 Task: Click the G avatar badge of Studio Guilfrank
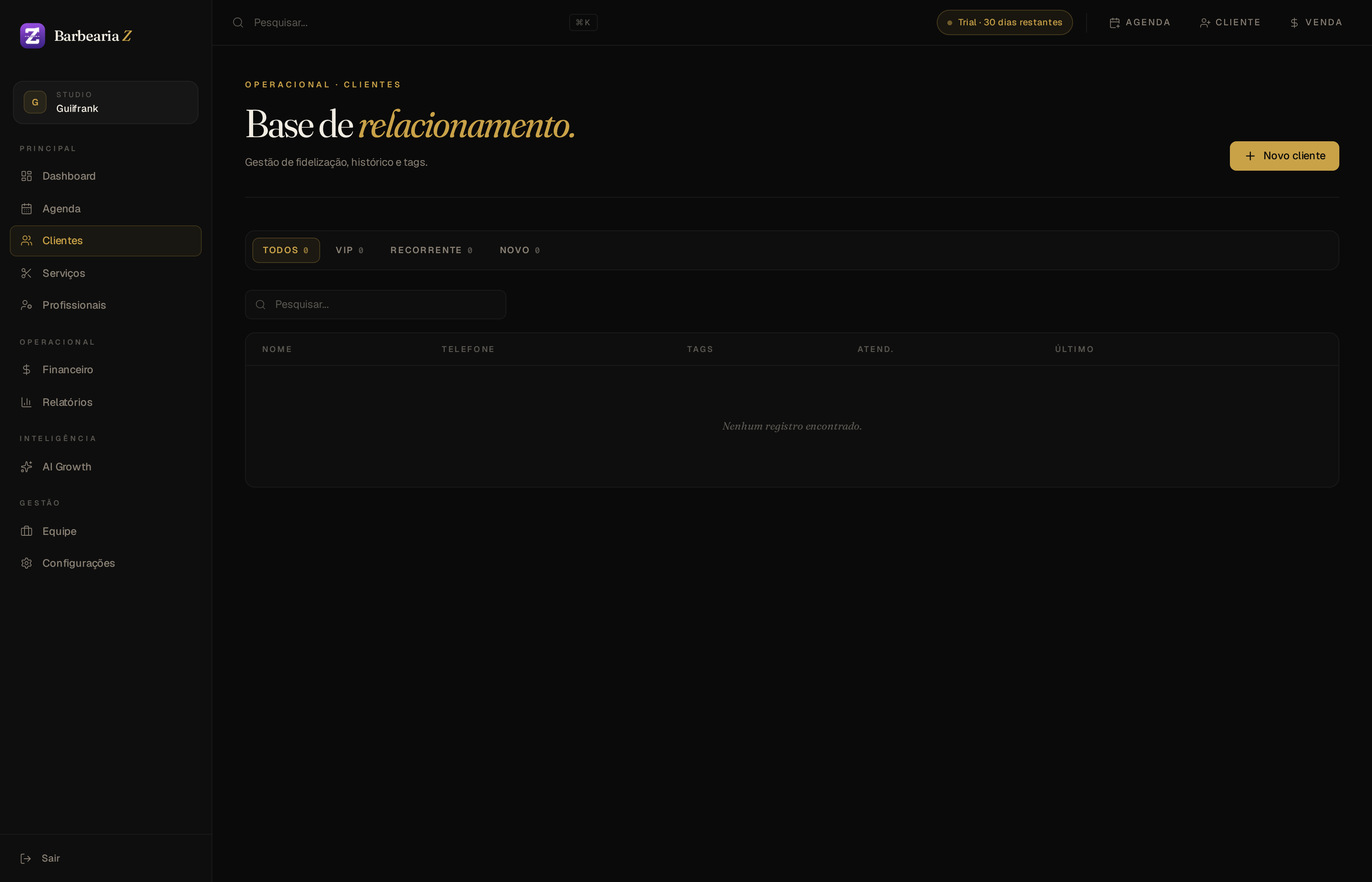pos(35,102)
